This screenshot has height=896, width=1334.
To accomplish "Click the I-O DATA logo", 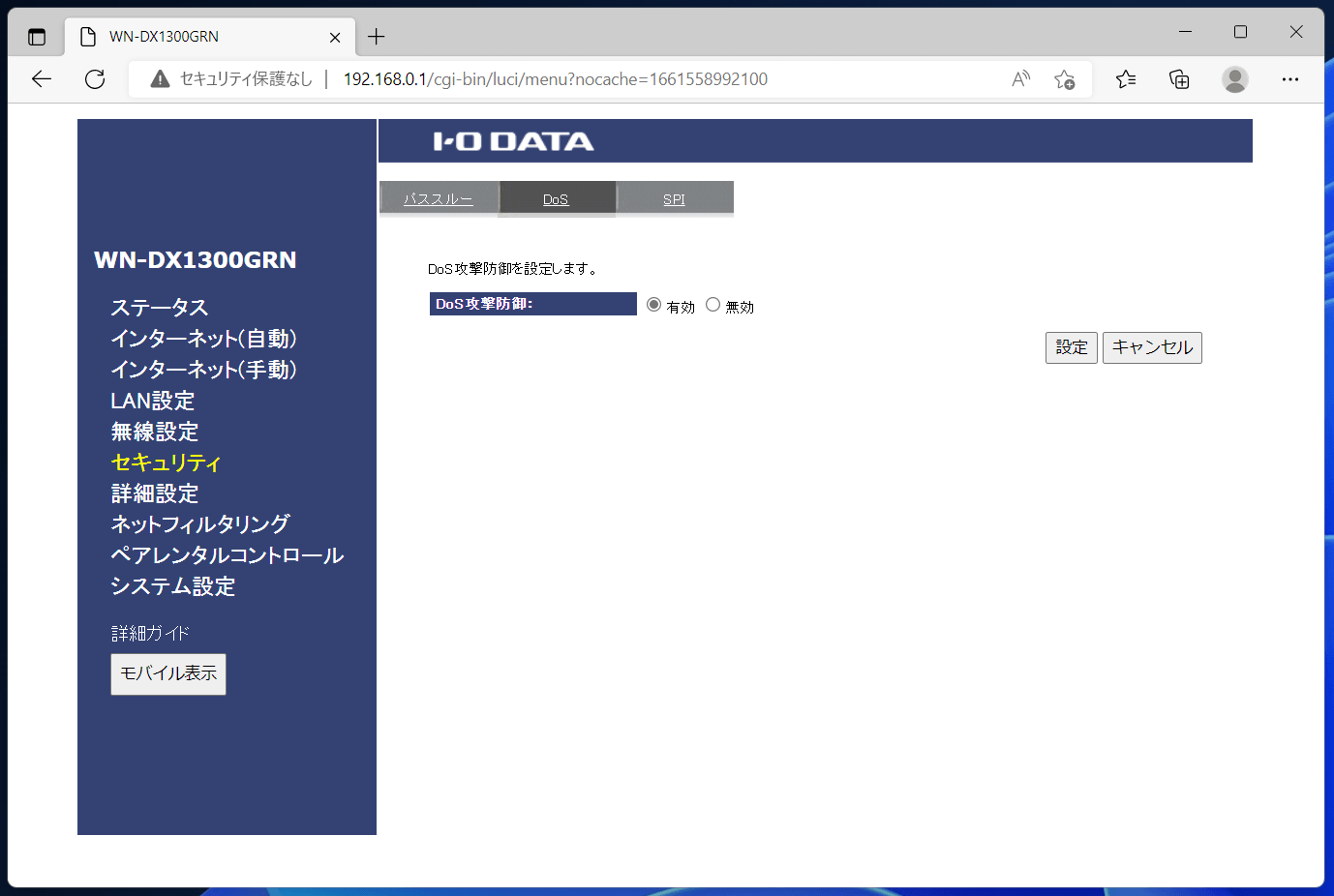I will (x=513, y=141).
